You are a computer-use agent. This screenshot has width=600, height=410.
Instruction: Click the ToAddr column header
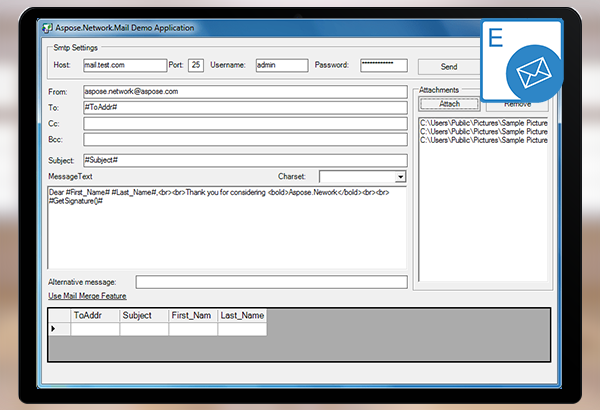click(95, 315)
